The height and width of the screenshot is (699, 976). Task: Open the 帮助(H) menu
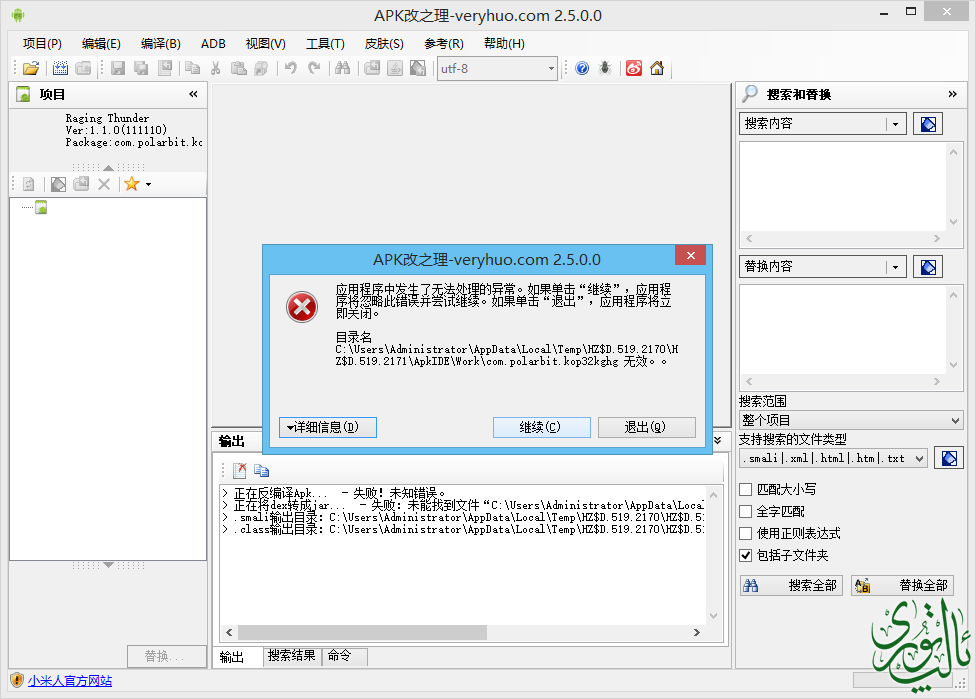(x=504, y=44)
